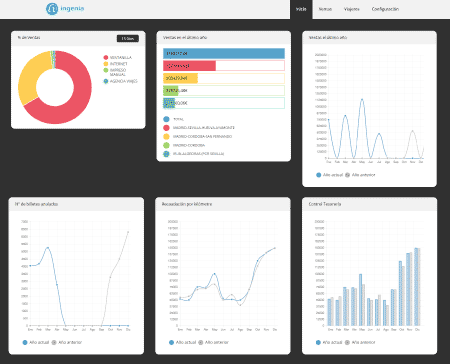Click the blue May bar in Control Tesorería
Viewport: 450px width, 364px height.
(x=361, y=300)
